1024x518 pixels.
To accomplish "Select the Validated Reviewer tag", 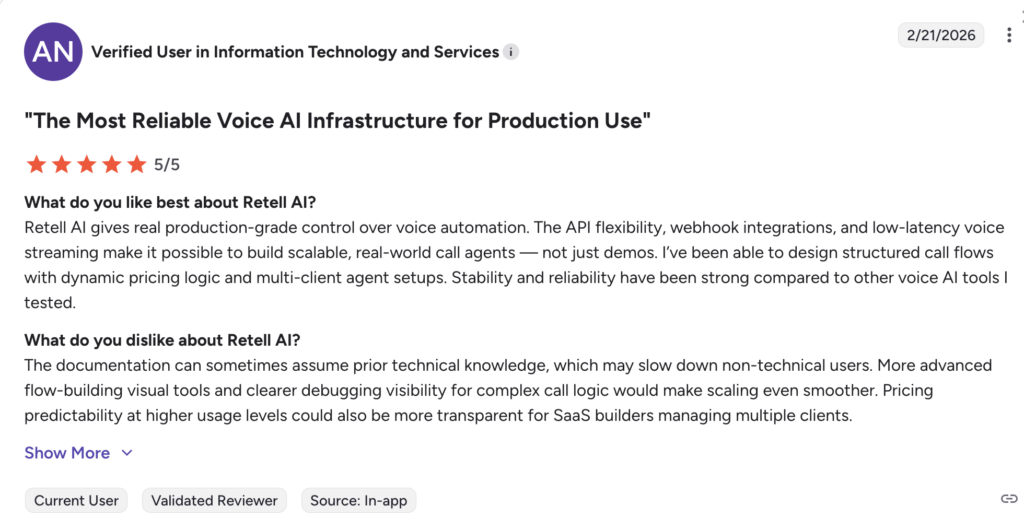I will pyautogui.click(x=214, y=501).
